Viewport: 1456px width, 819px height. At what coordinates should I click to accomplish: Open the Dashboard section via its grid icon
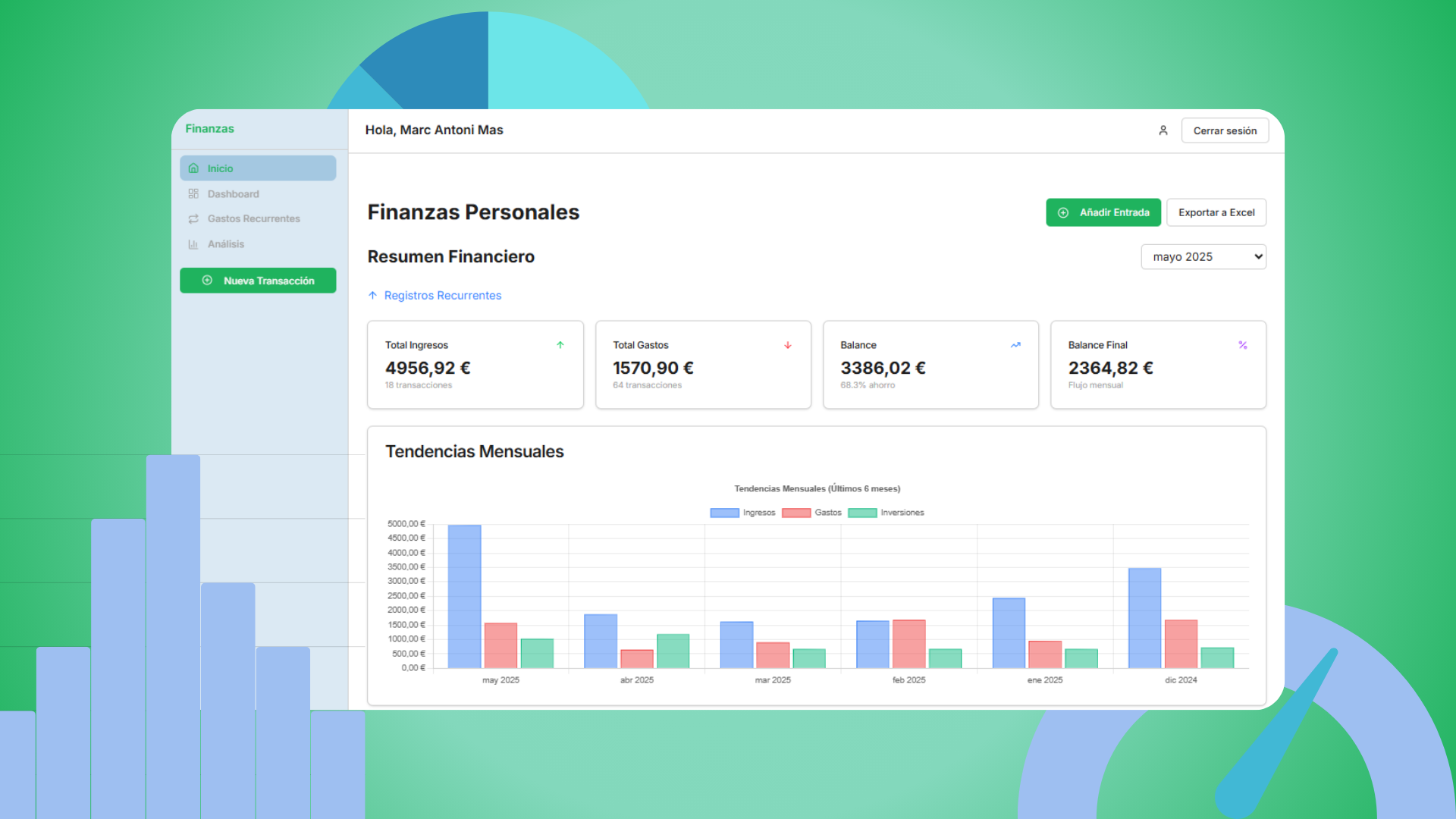coord(194,193)
